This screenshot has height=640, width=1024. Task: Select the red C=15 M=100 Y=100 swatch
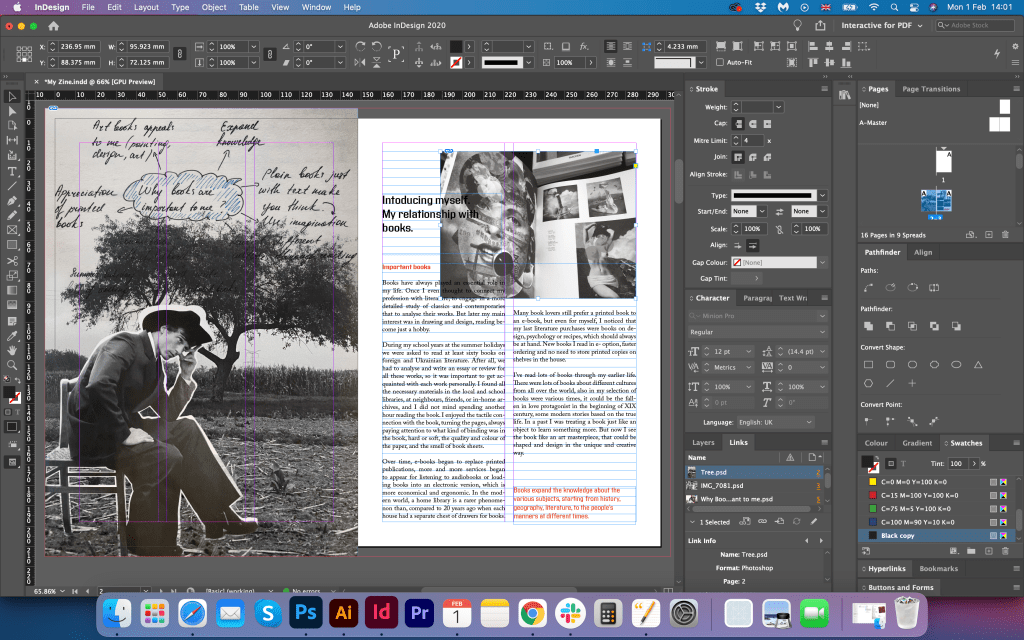pyautogui.click(x=919, y=494)
